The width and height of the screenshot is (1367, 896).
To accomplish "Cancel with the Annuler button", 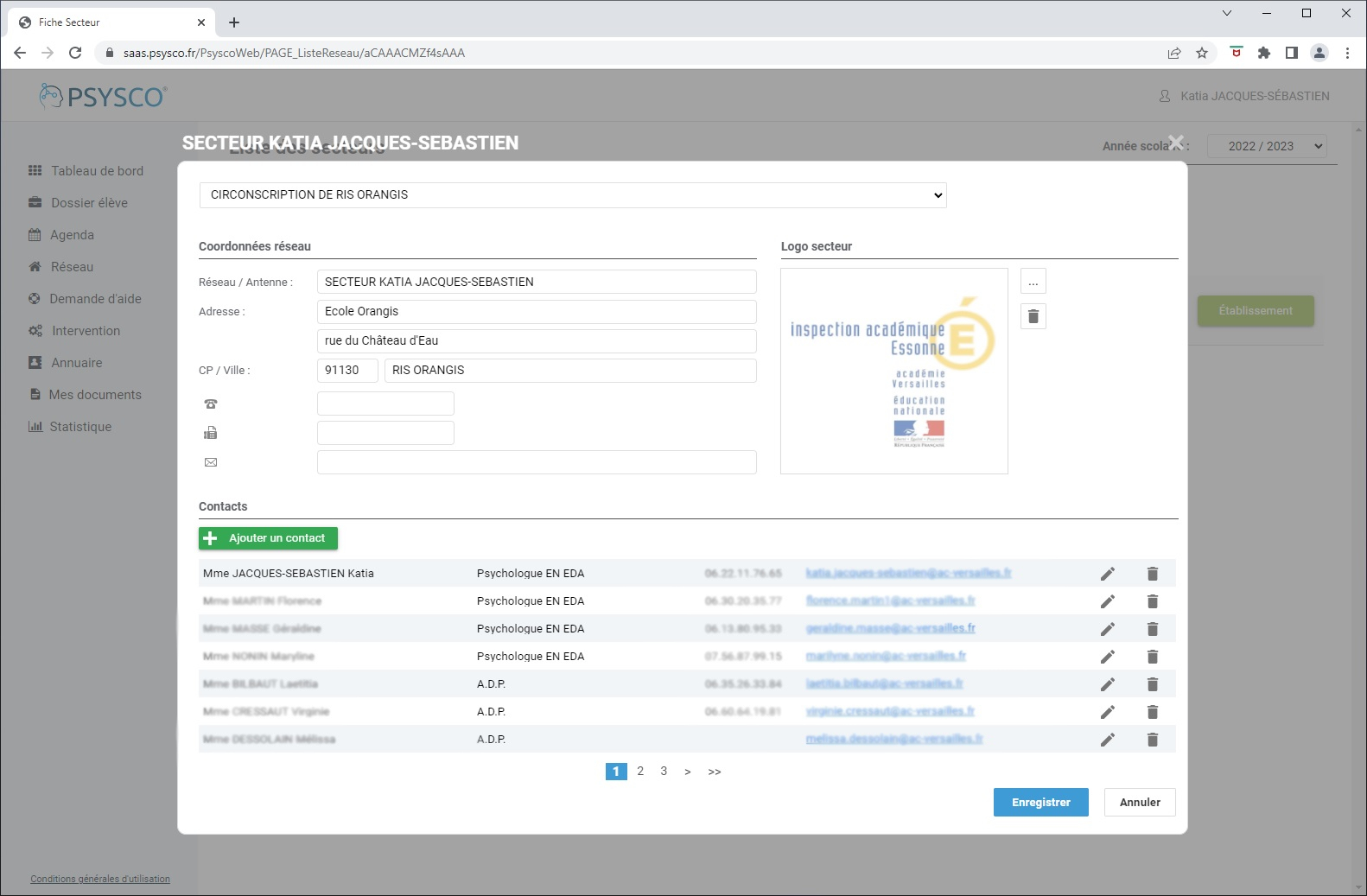I will coord(1139,803).
